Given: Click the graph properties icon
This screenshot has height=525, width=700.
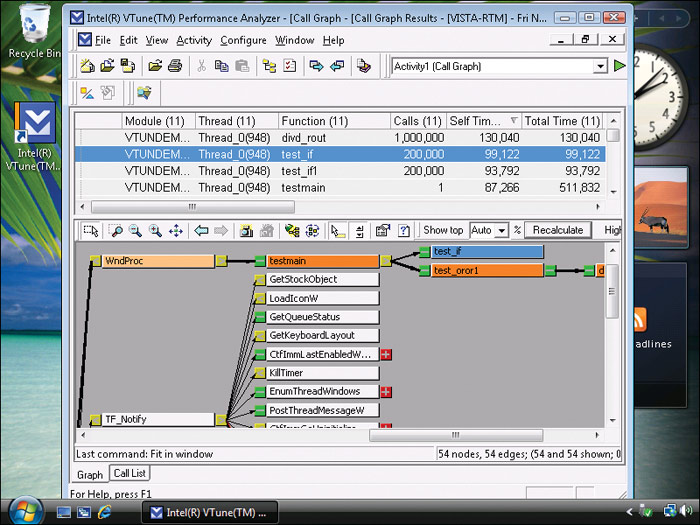Looking at the screenshot, I should [383, 230].
